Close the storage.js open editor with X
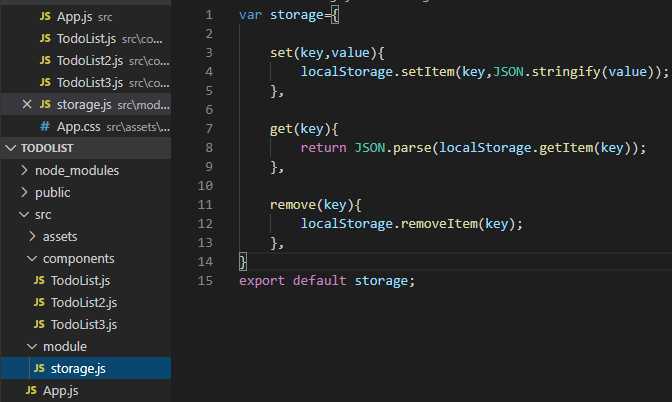Viewport: 672px width, 402px height. tap(27, 105)
